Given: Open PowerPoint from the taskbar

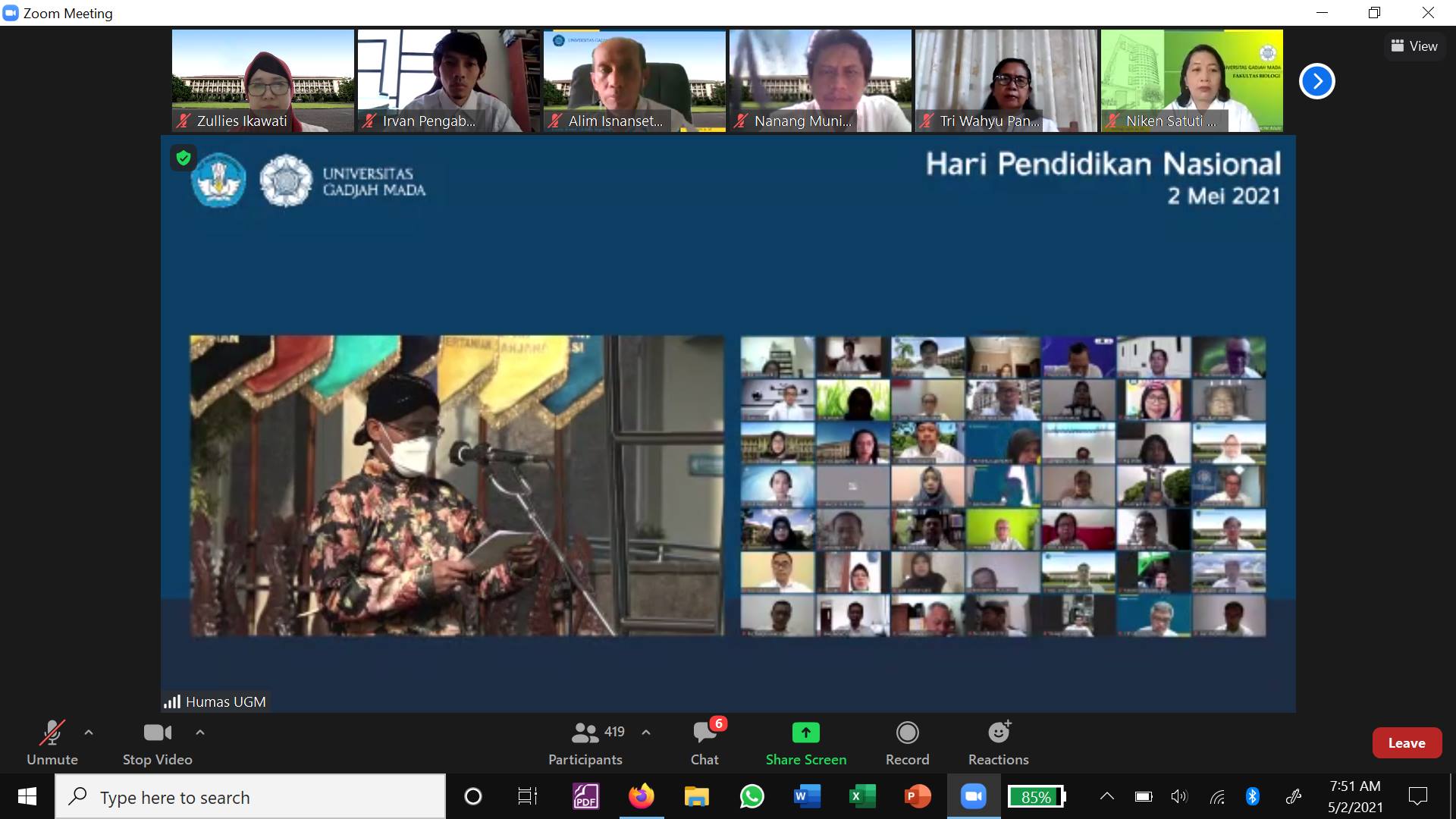Looking at the screenshot, I should coord(918,796).
